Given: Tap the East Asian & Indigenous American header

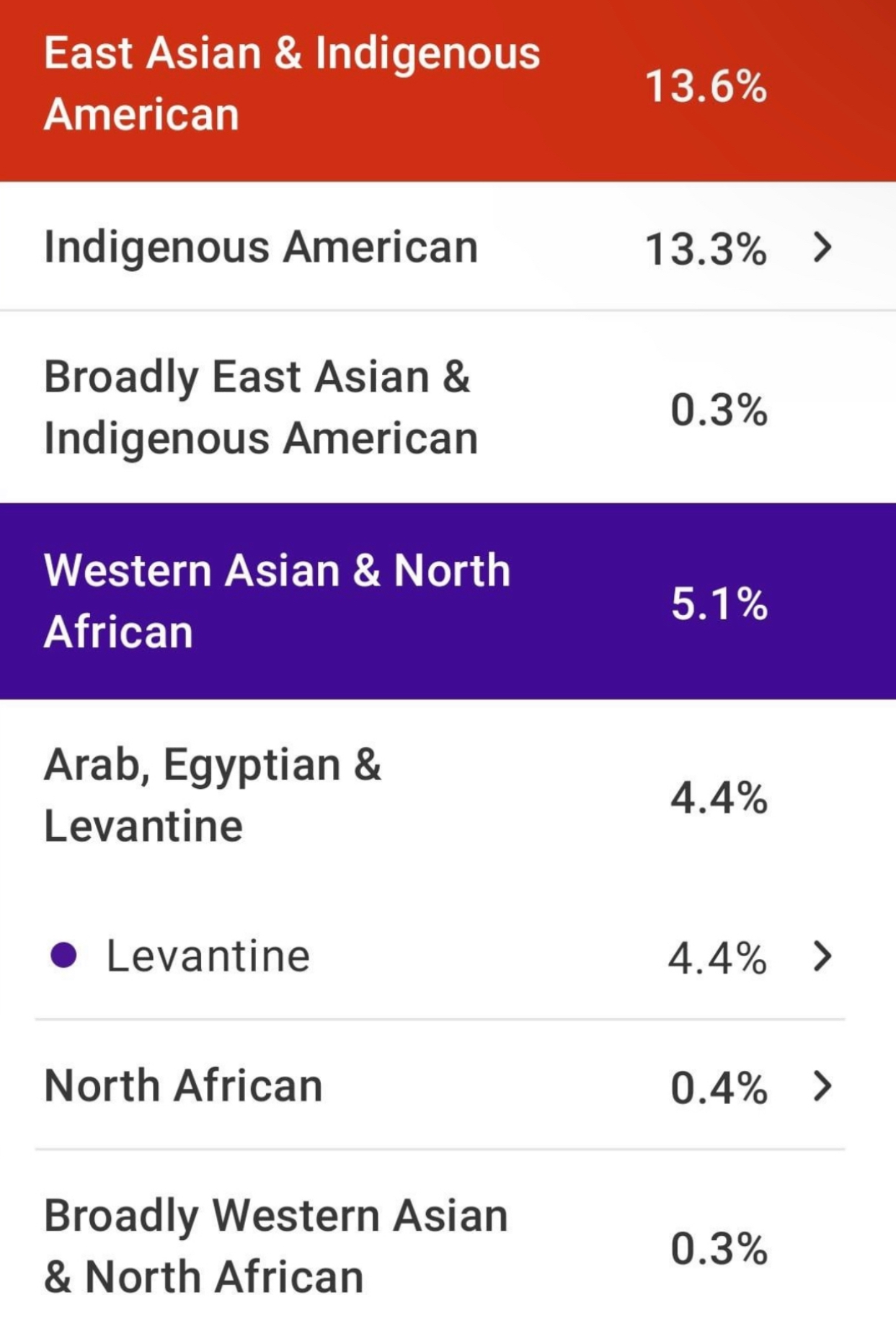Looking at the screenshot, I should pyautogui.click(x=448, y=90).
